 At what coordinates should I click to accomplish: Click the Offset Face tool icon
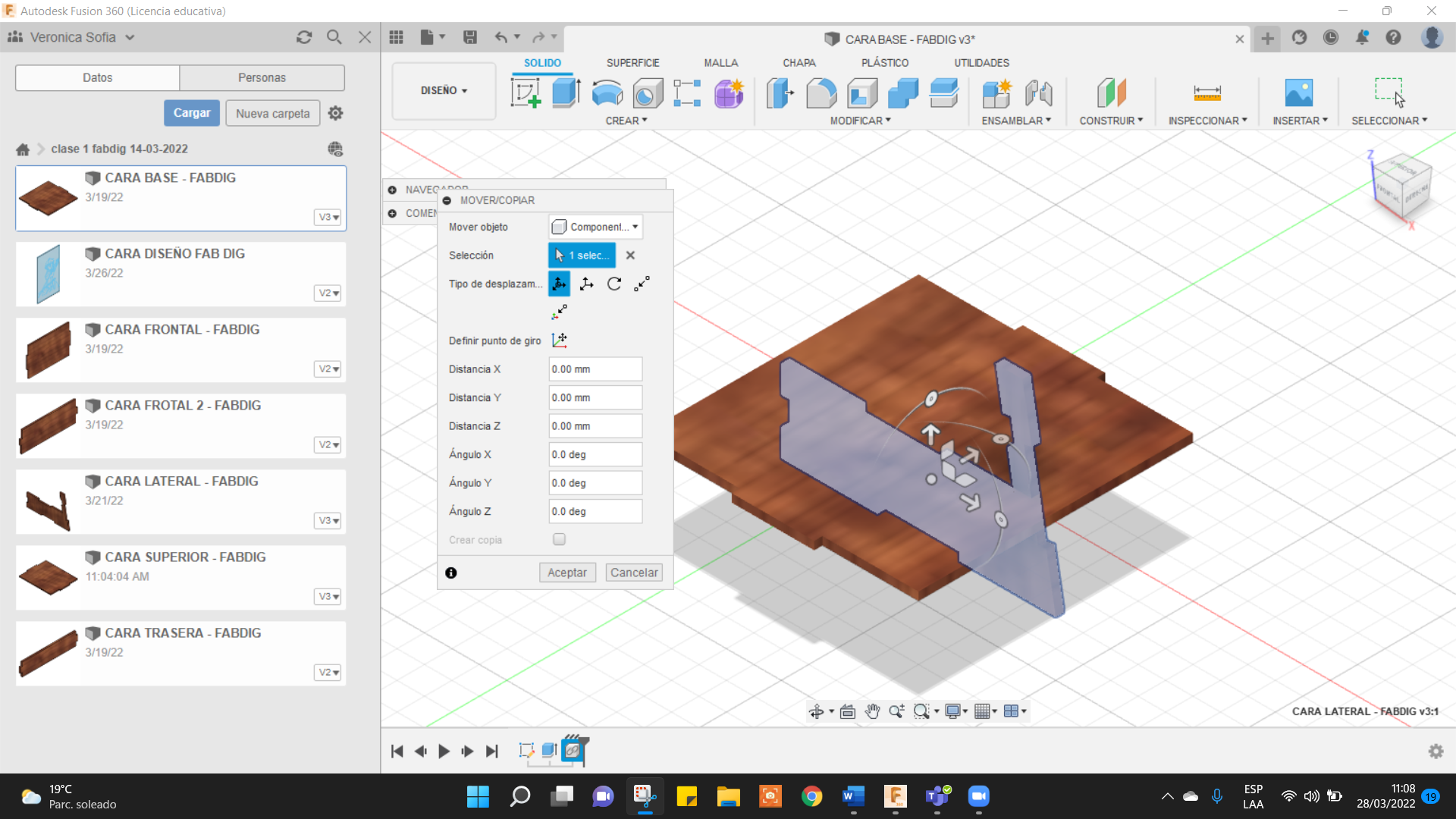point(943,93)
